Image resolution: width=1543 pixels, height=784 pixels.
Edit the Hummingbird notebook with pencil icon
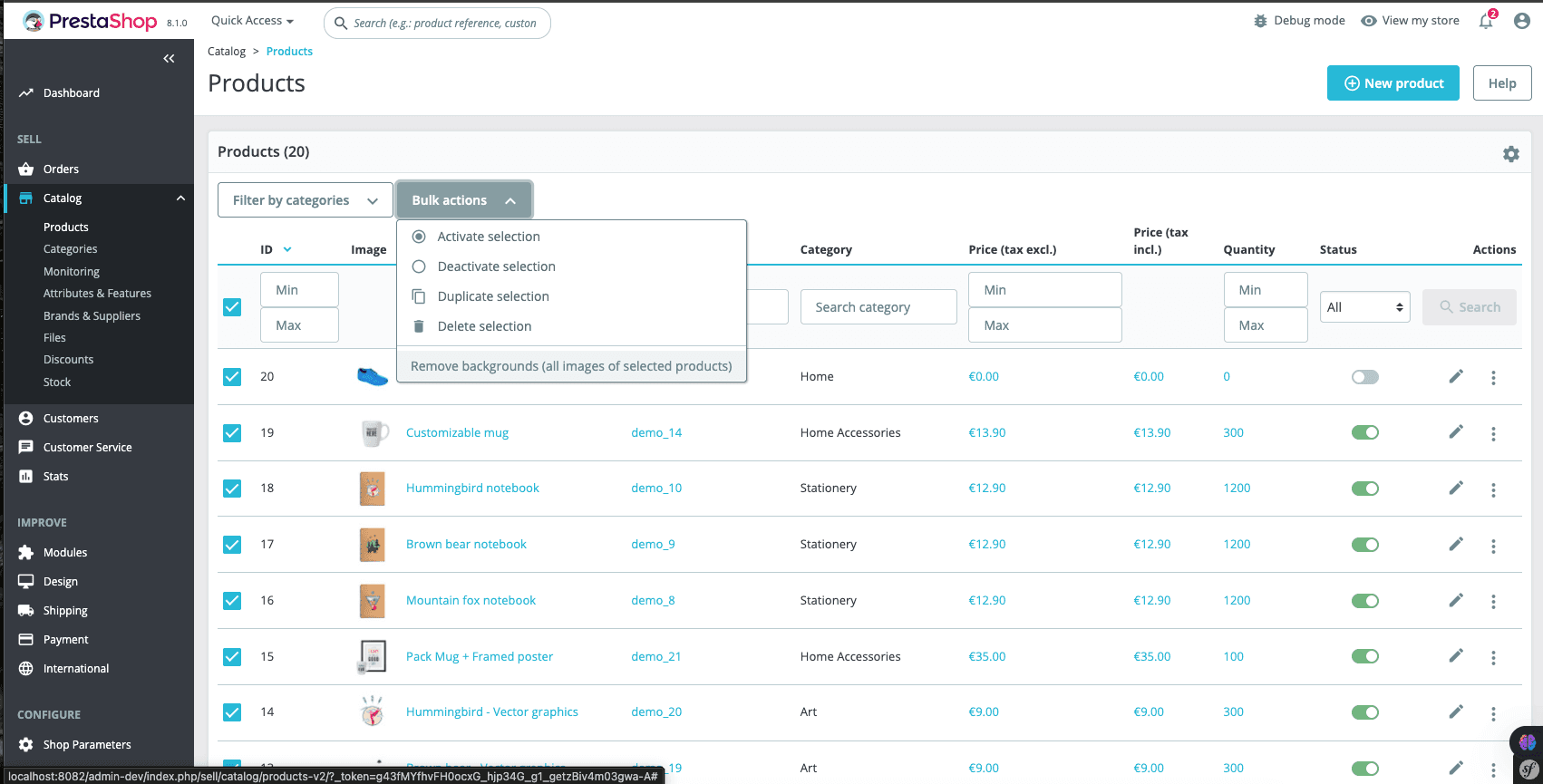1456,488
